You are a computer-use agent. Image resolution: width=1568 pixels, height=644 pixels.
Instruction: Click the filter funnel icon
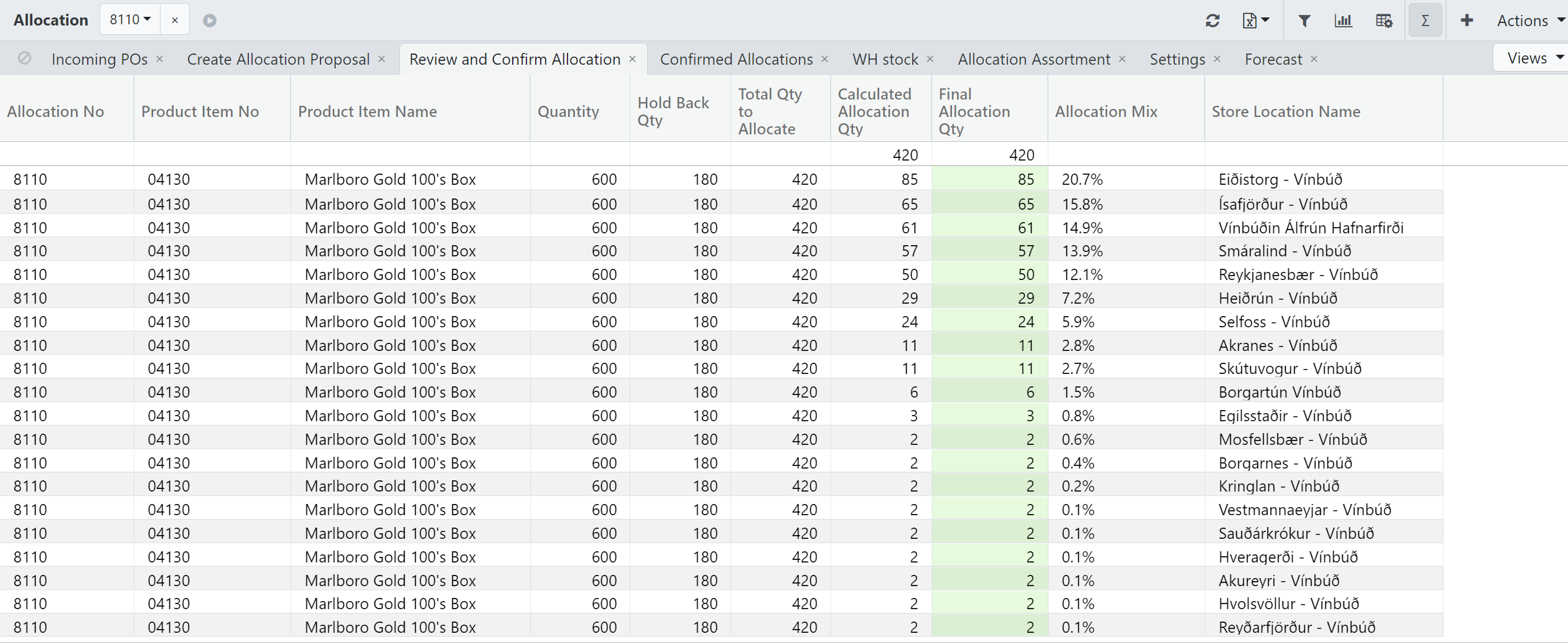(x=1304, y=21)
